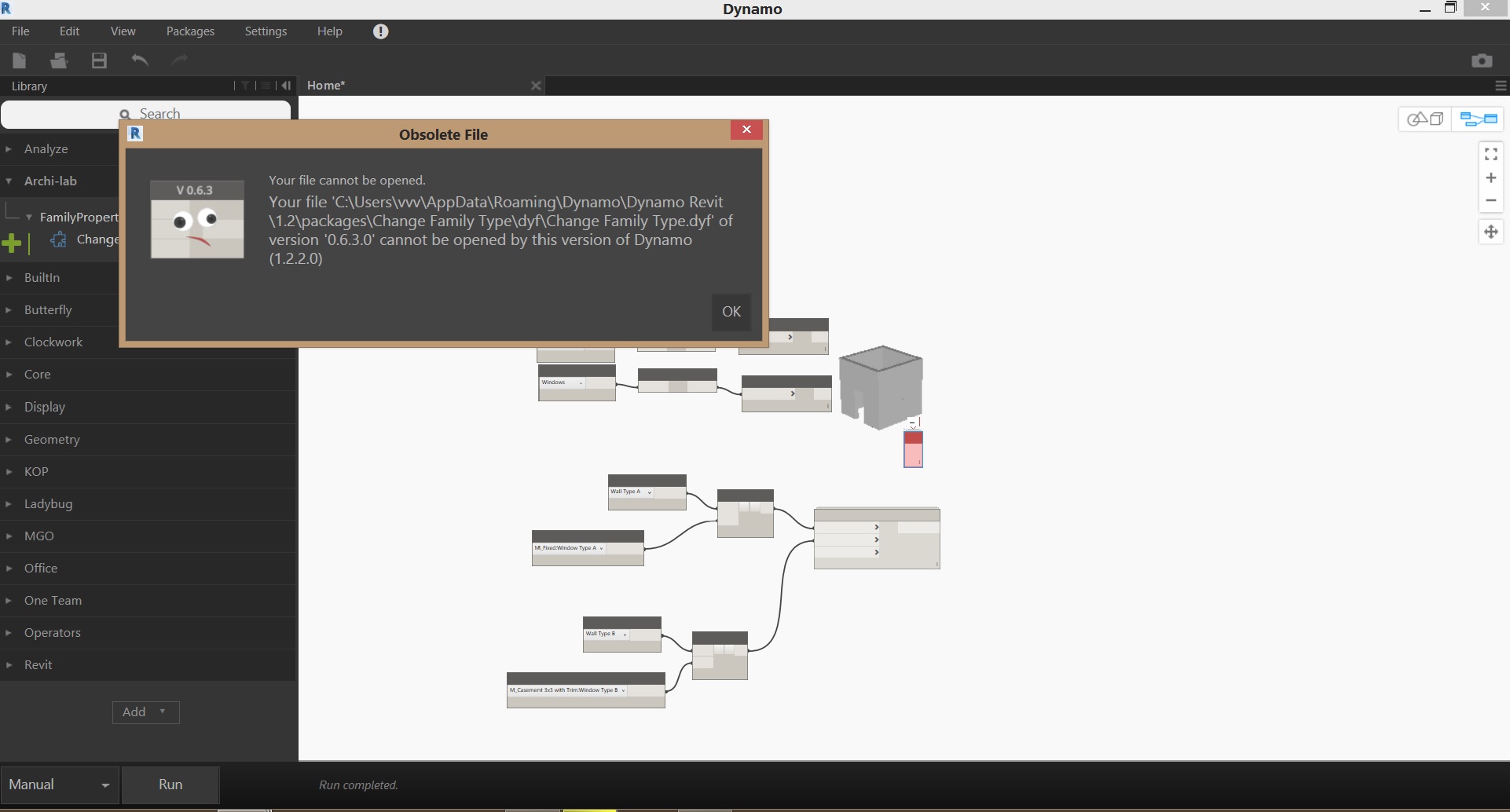Click the zoom out minus icon
The width and height of the screenshot is (1510, 812).
pos(1491,200)
